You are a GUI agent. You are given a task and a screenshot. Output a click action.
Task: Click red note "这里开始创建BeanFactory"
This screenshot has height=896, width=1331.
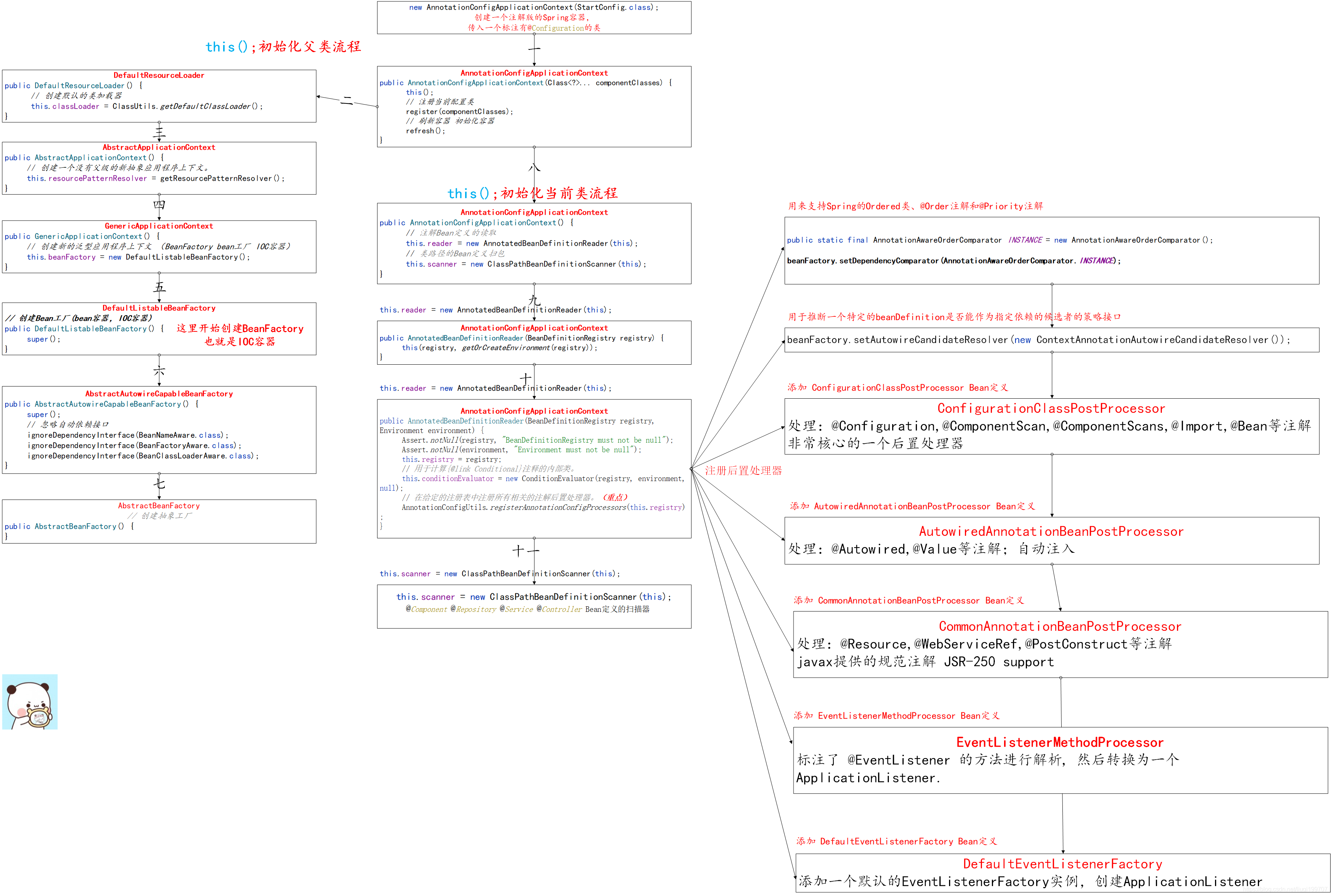pos(240,328)
